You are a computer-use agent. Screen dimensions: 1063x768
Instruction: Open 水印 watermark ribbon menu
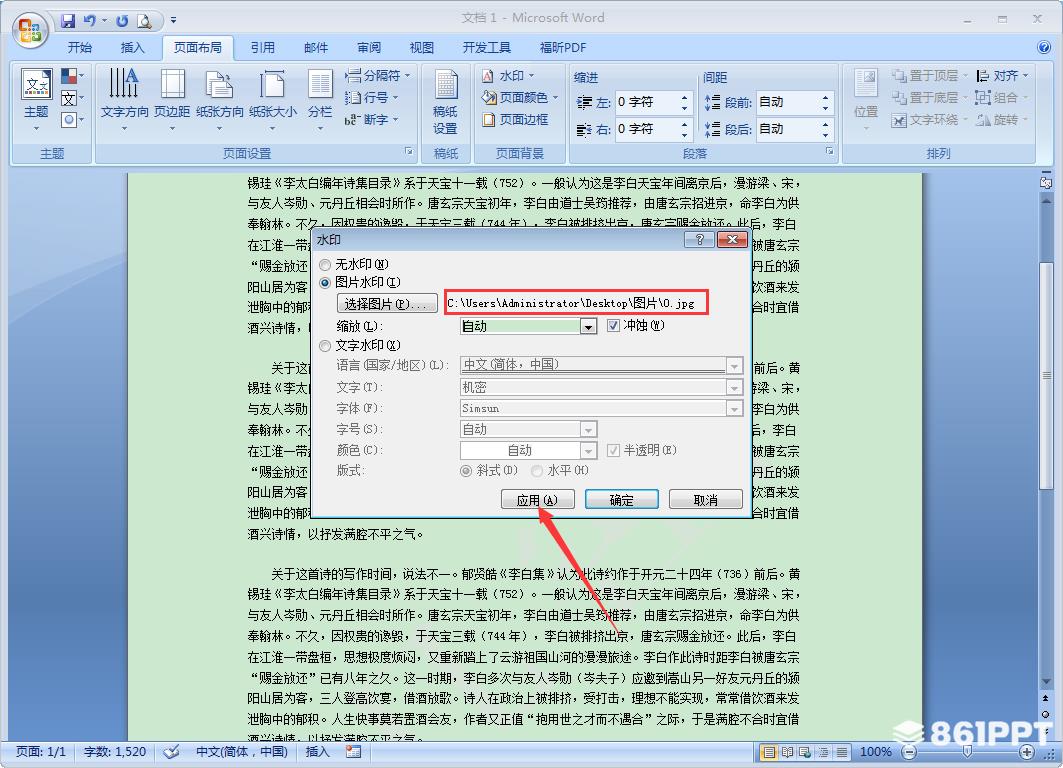(x=508, y=75)
